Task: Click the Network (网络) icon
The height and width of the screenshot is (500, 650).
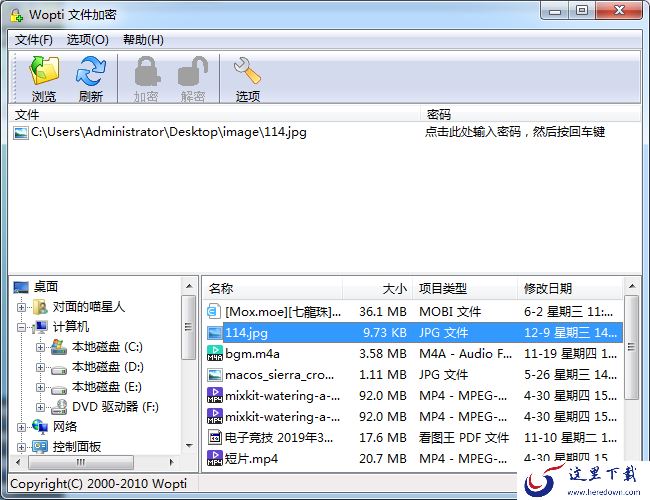Action: [40, 427]
